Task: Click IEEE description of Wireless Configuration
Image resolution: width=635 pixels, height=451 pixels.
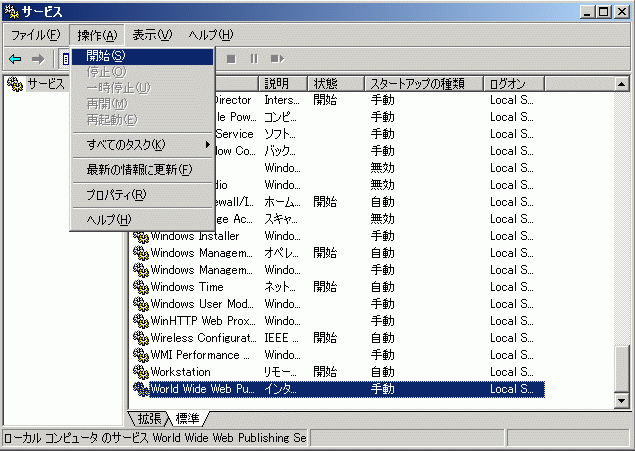Action: (281, 338)
